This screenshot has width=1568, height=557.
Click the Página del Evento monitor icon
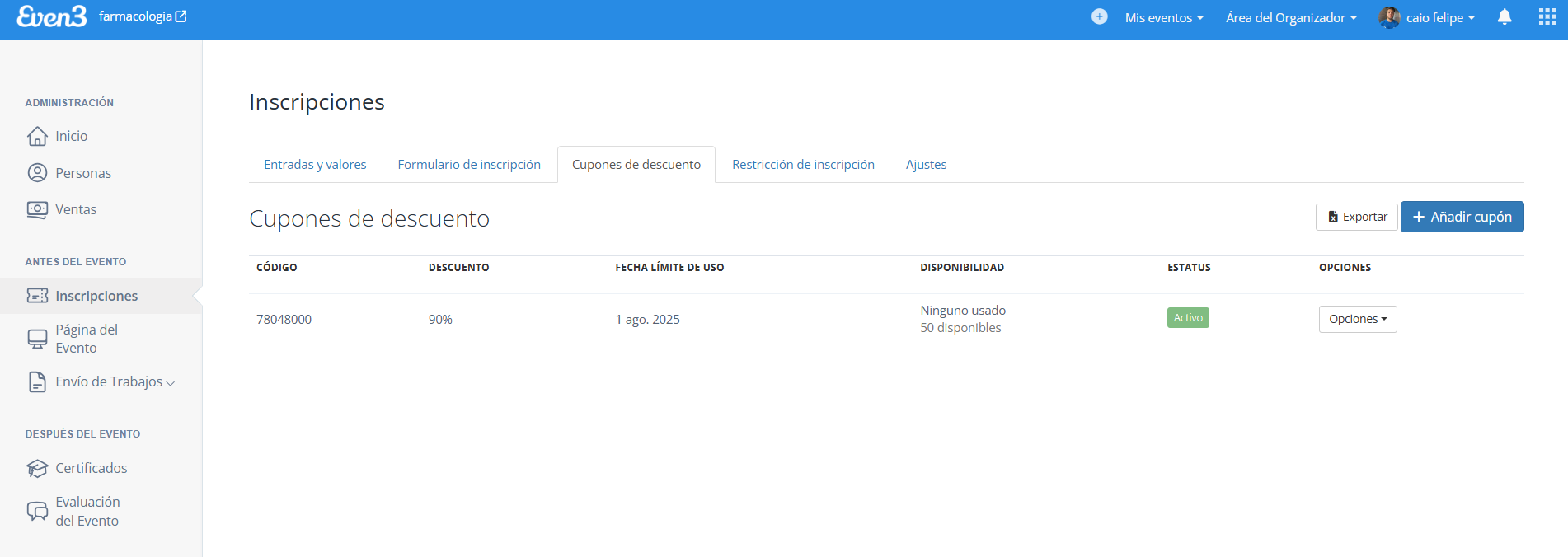coord(37,339)
